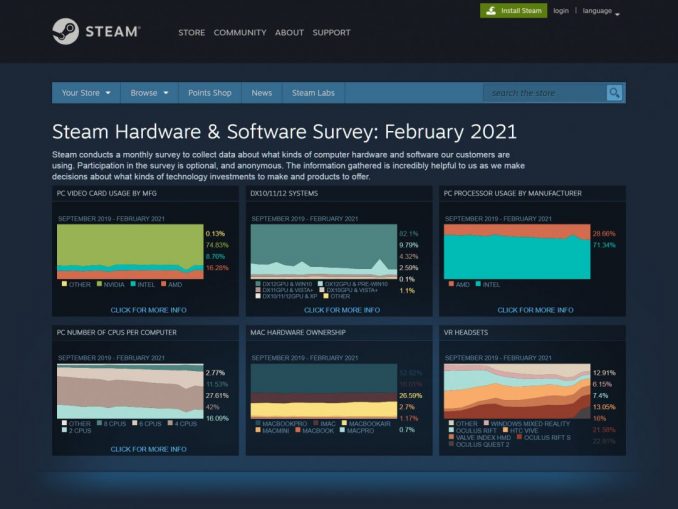
Task: Click the VALVE INDEX HMD legend label
Action: tap(483, 437)
